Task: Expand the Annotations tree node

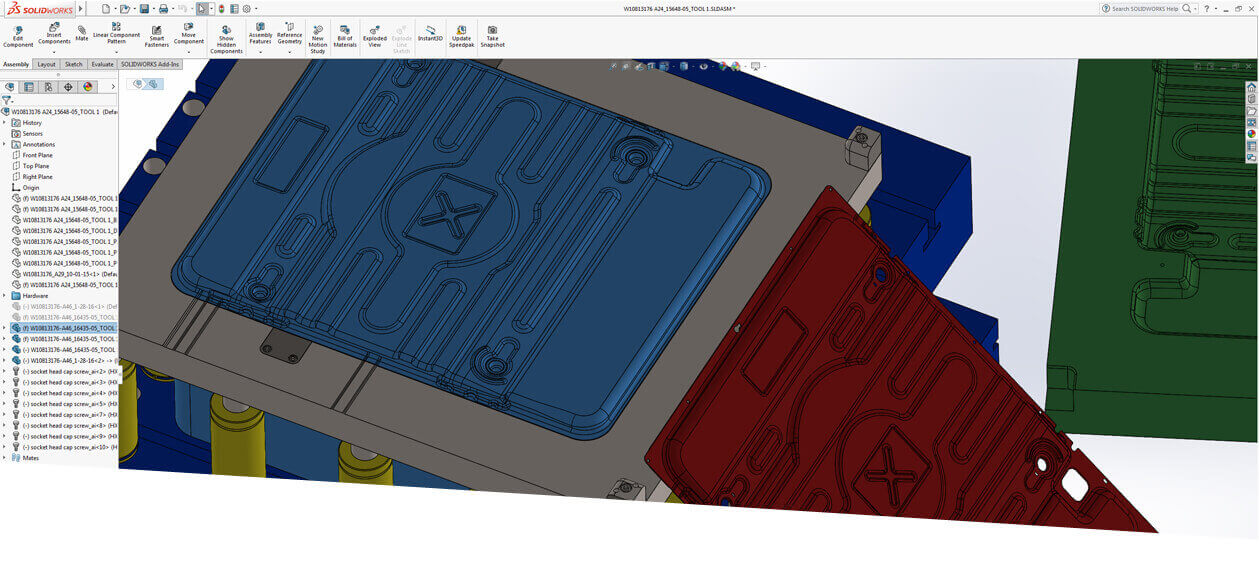Action: click(x=4, y=144)
